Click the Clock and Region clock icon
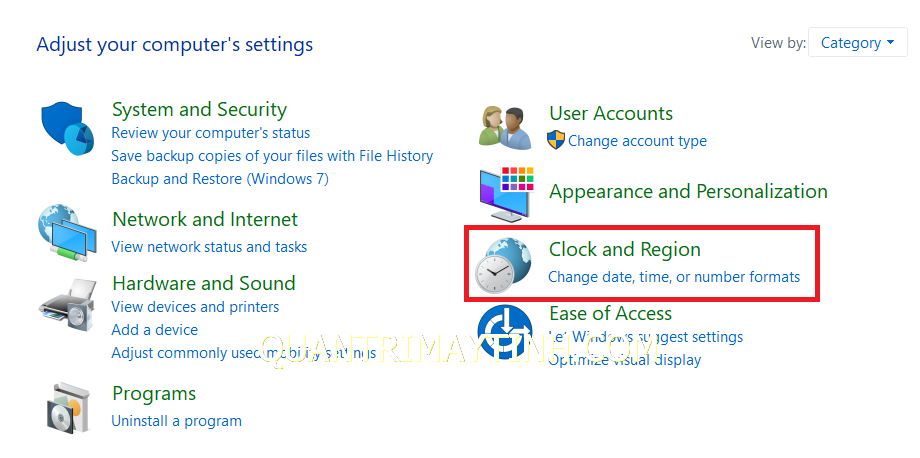The height and width of the screenshot is (458, 920). (503, 265)
